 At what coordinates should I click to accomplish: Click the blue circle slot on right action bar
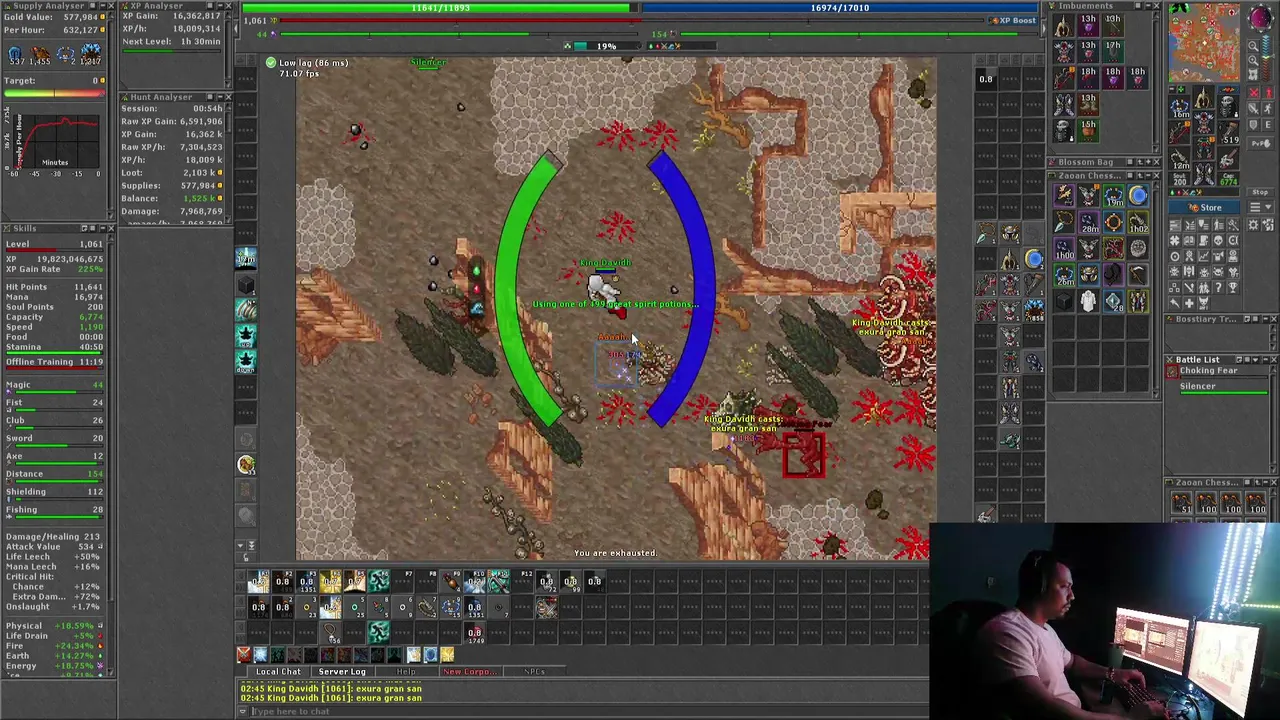pyautogui.click(x=1034, y=260)
